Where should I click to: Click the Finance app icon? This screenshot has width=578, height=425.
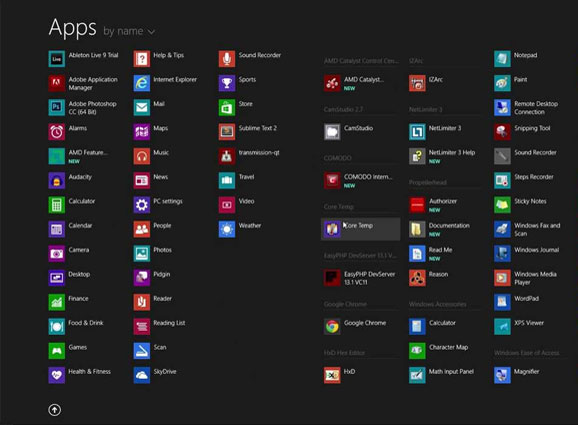pyautogui.click(x=56, y=302)
